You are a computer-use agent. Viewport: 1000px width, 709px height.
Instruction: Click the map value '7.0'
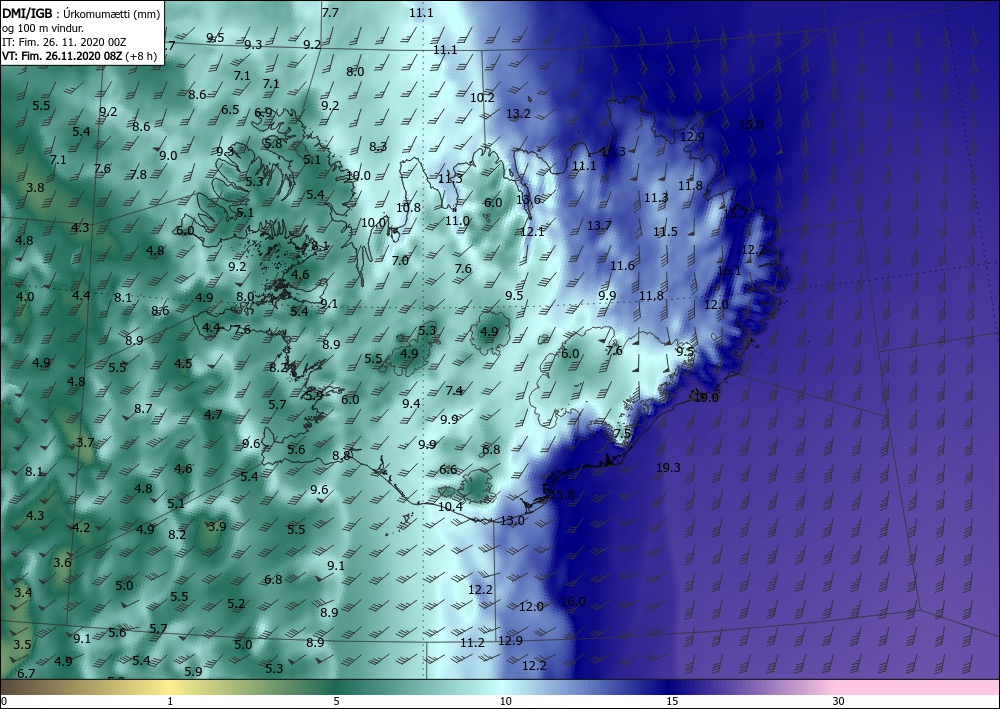[x=400, y=261]
